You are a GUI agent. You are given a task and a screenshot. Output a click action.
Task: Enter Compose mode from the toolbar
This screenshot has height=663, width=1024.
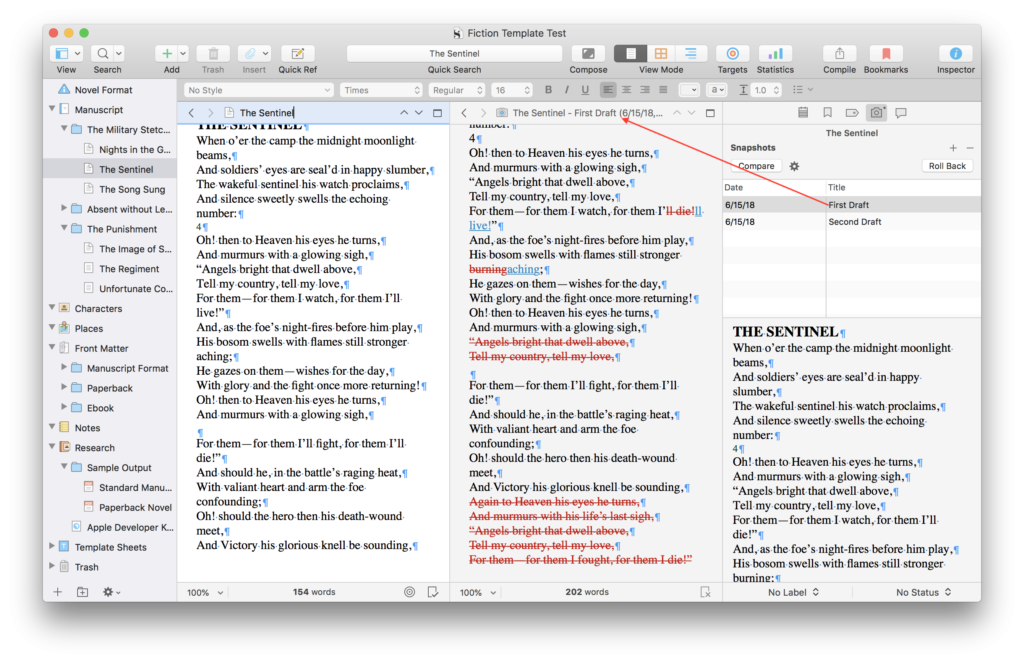click(588, 54)
